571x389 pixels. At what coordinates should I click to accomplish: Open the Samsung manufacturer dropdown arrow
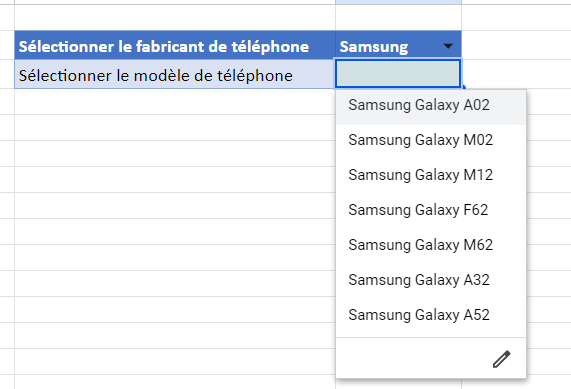[448, 46]
